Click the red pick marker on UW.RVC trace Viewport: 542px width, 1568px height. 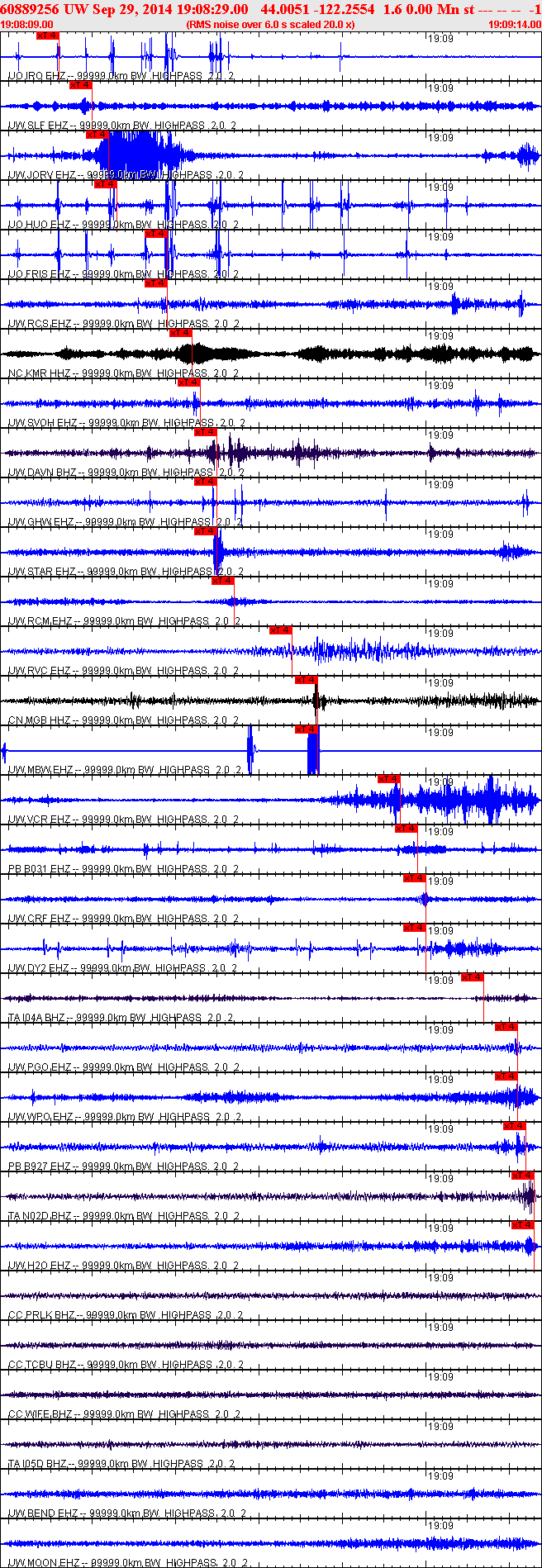[x=281, y=630]
